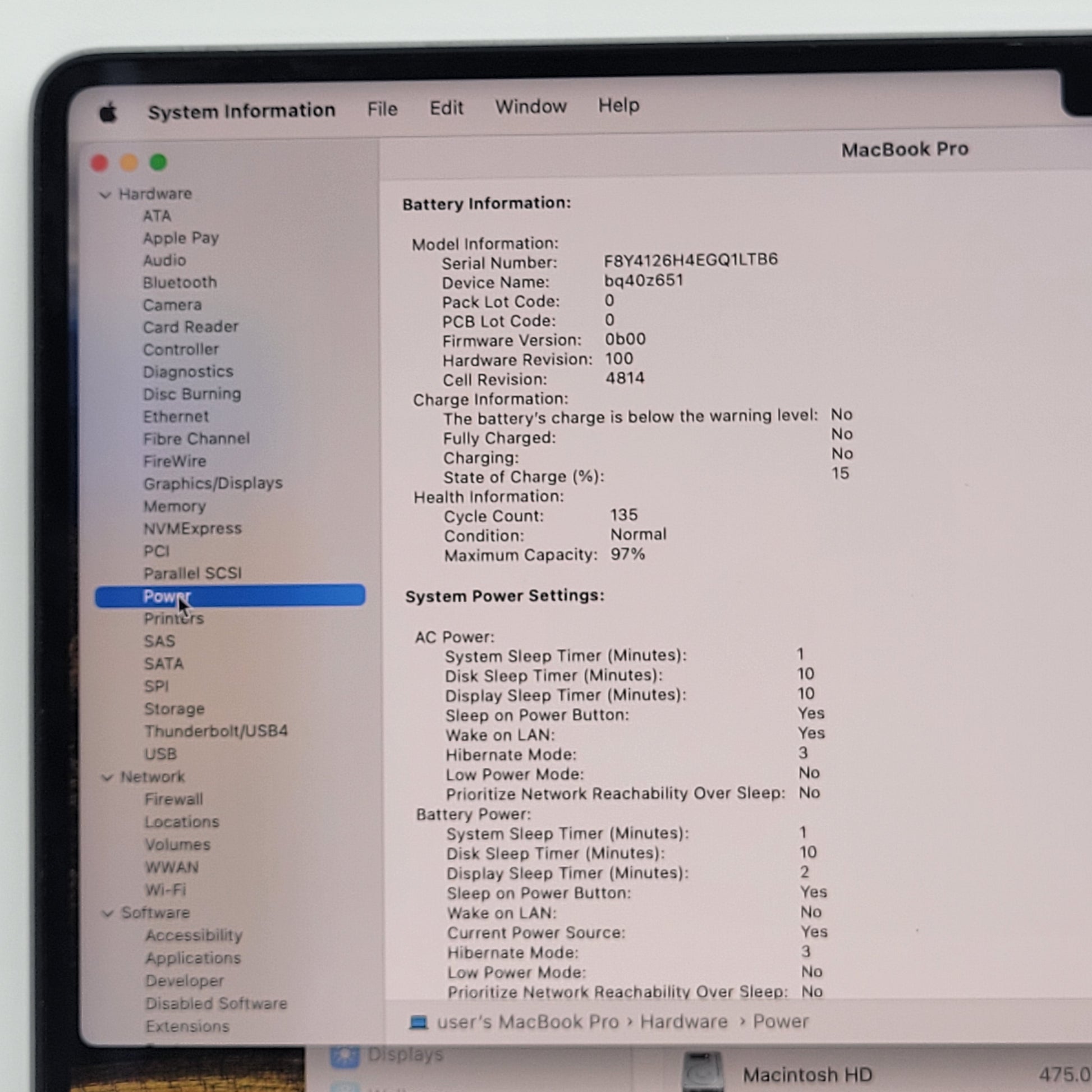Click the yellow minimize window button
Screen dimensions: 1092x1092
(x=129, y=163)
